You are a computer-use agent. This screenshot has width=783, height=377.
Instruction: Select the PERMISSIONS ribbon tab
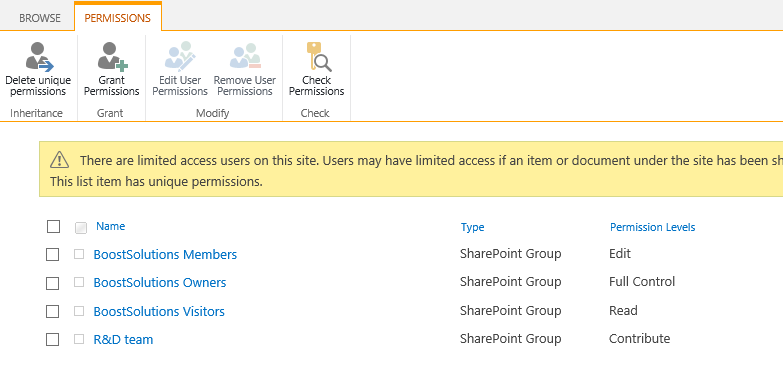pyautogui.click(x=117, y=18)
